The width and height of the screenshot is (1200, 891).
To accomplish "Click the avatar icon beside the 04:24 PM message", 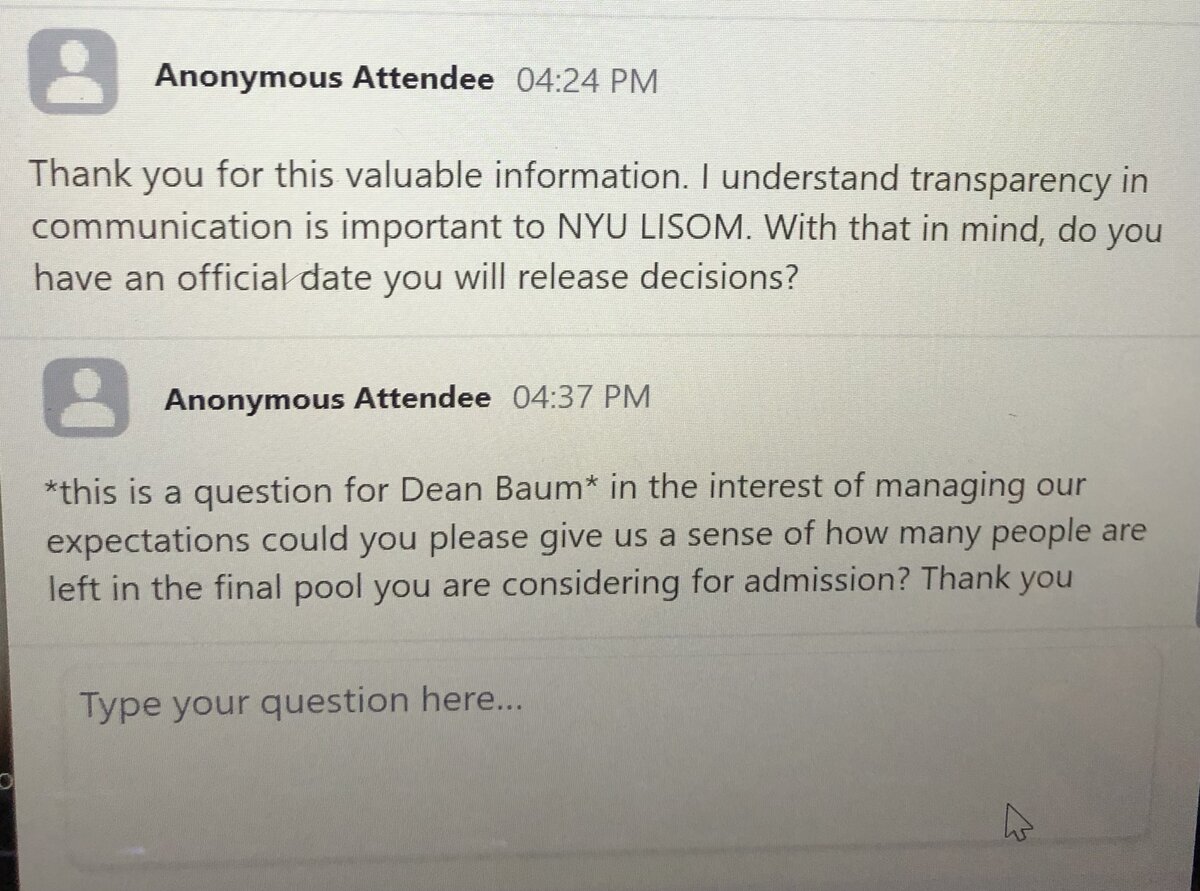I will point(73,72).
